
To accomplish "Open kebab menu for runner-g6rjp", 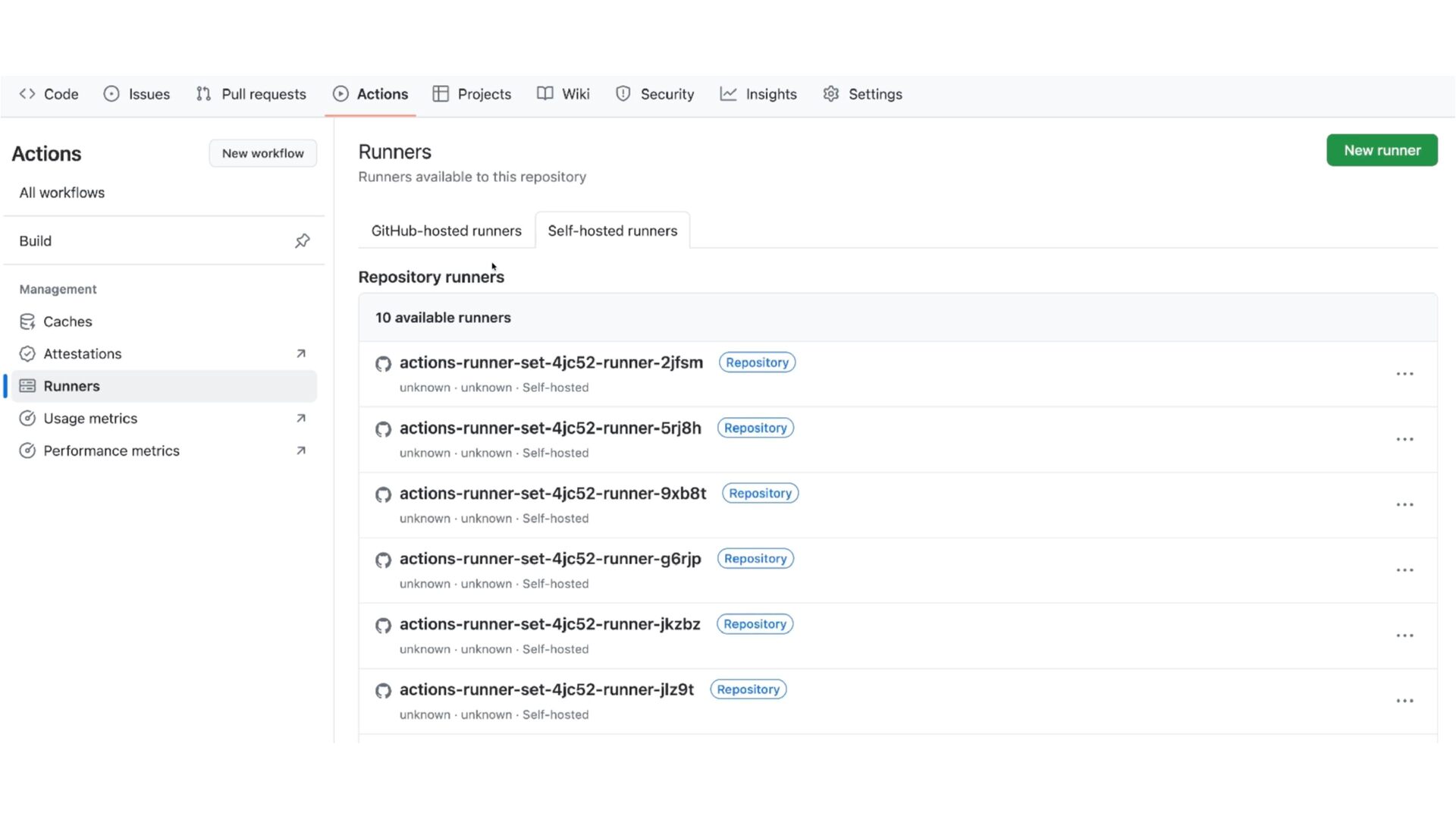I will coord(1404,570).
